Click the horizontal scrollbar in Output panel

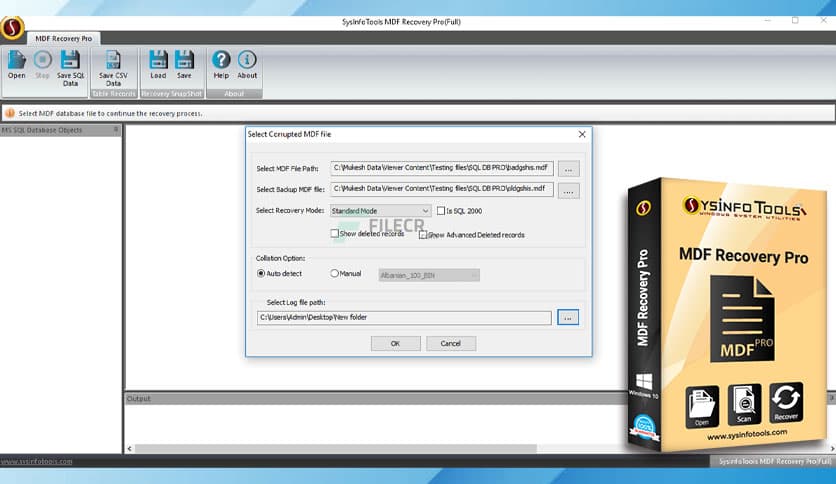[336, 449]
